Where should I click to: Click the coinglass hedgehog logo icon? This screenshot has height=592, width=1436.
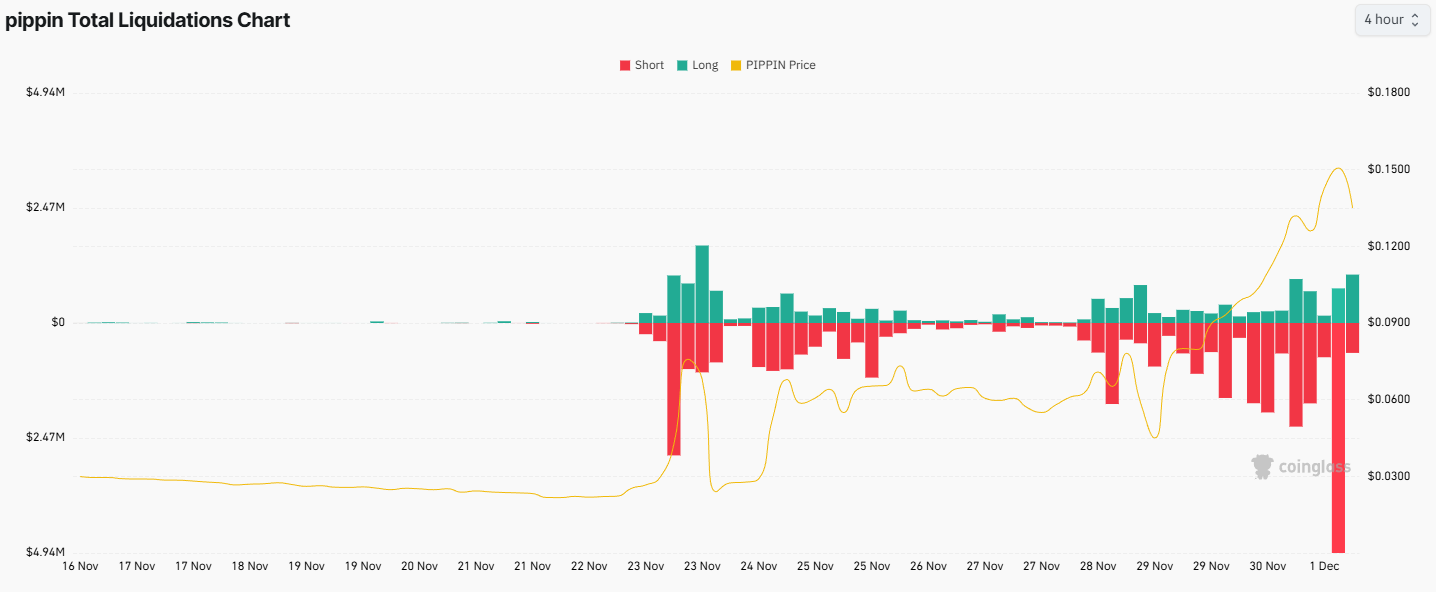point(1260,466)
